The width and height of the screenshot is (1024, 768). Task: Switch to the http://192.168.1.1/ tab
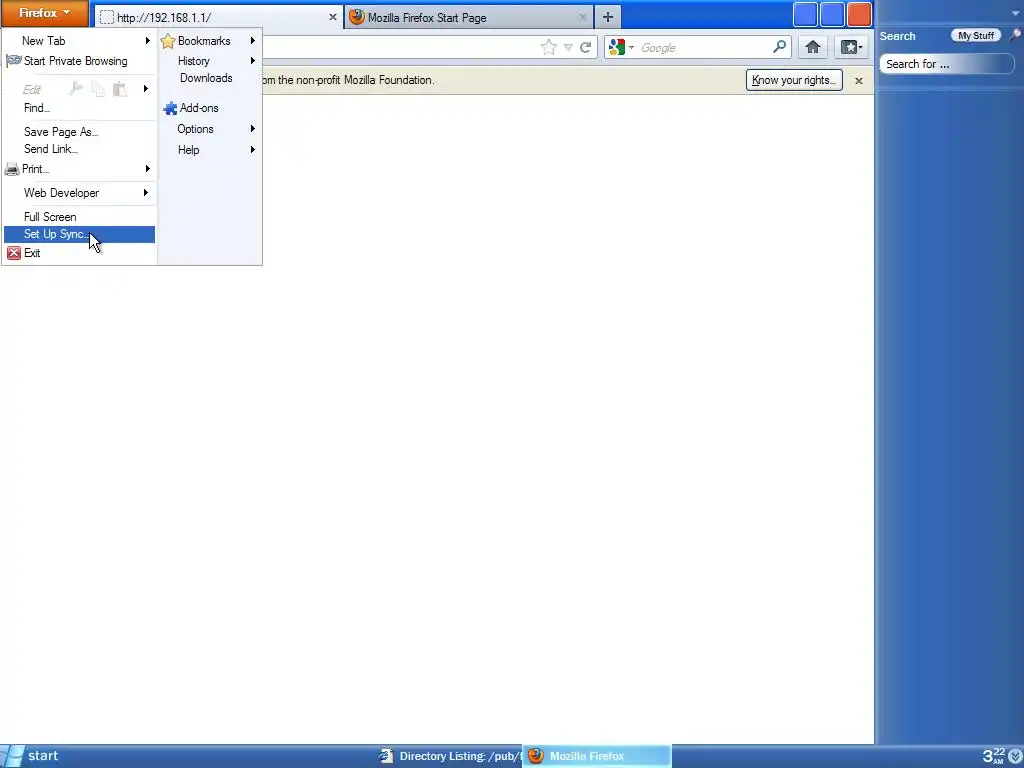pos(218,17)
